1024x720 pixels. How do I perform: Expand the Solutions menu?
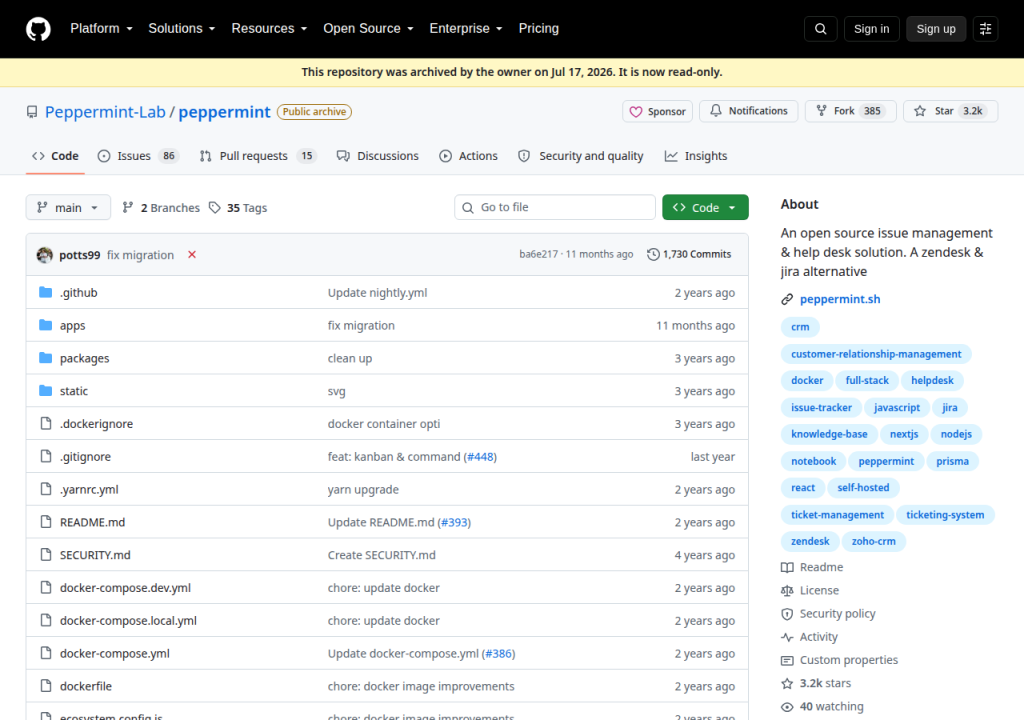click(x=182, y=29)
